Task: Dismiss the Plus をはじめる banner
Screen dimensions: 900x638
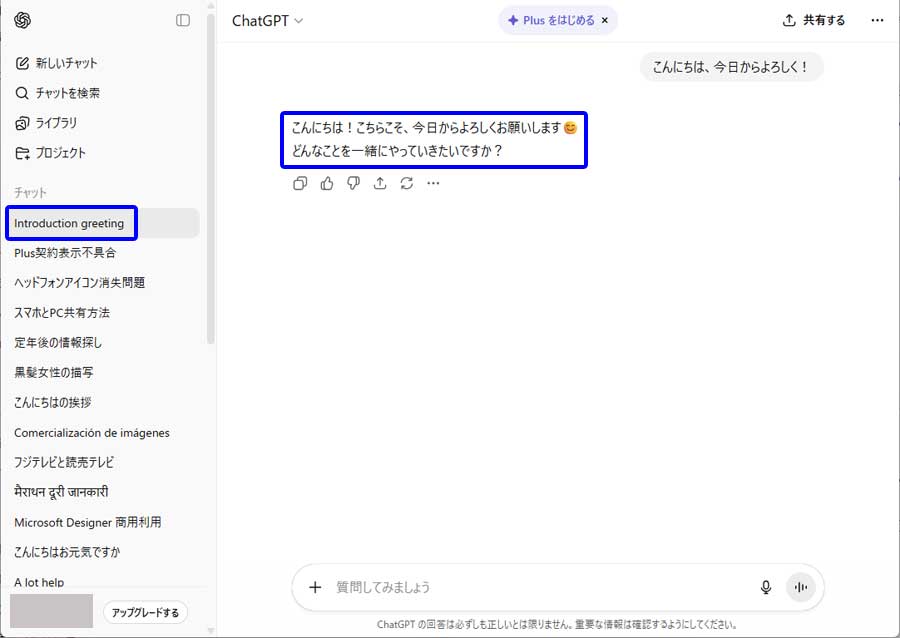Action: coord(605,20)
